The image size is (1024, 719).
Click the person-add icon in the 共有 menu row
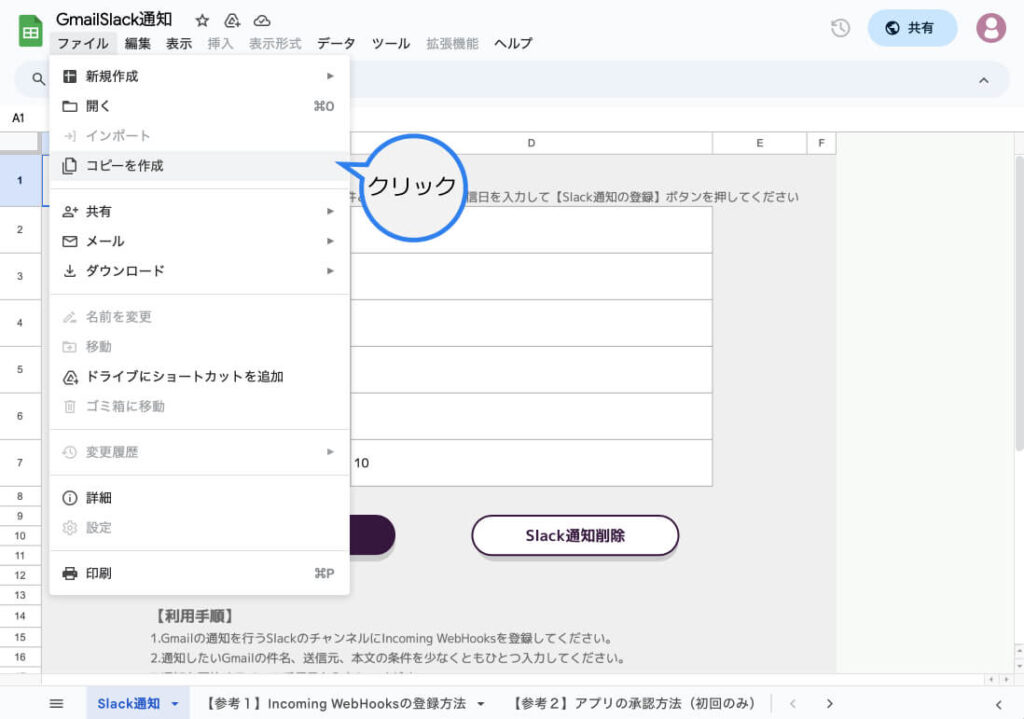click(70, 212)
